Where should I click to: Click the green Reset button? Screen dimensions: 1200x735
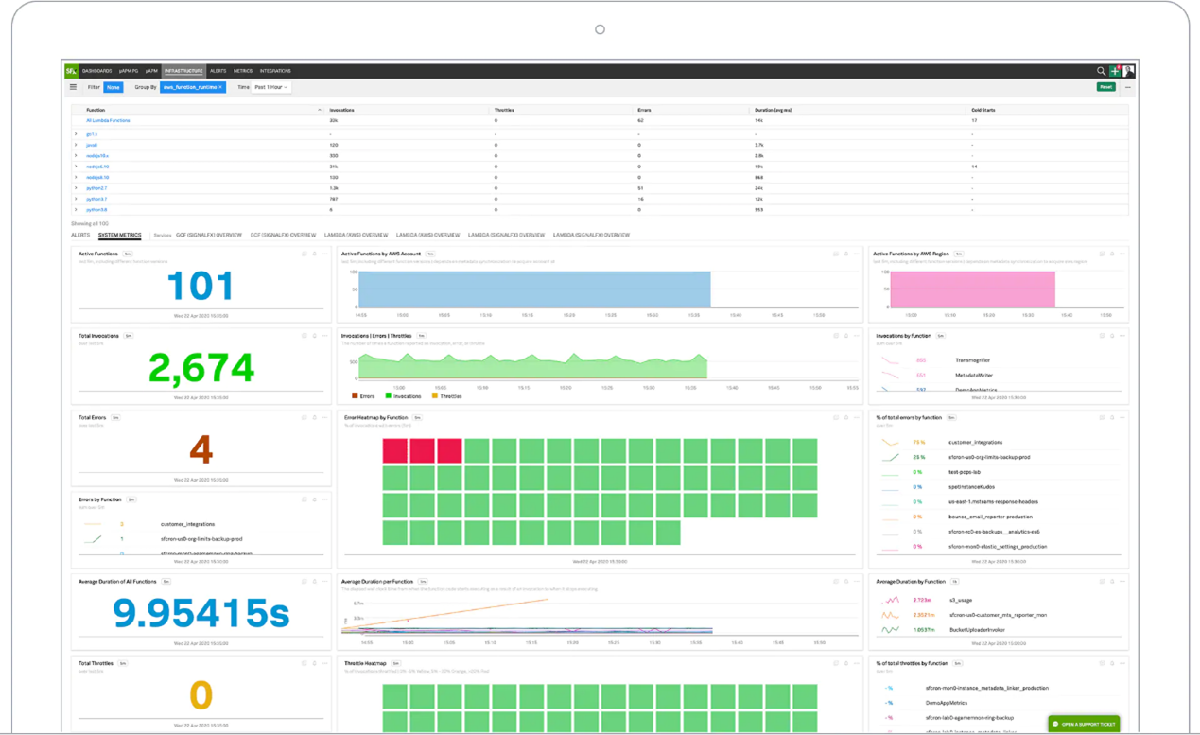[x=1106, y=87]
